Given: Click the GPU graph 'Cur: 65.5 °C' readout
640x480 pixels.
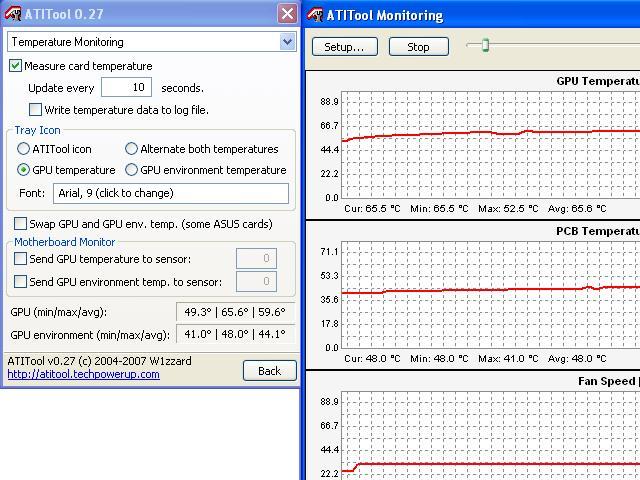Looking at the screenshot, I should (372, 209).
